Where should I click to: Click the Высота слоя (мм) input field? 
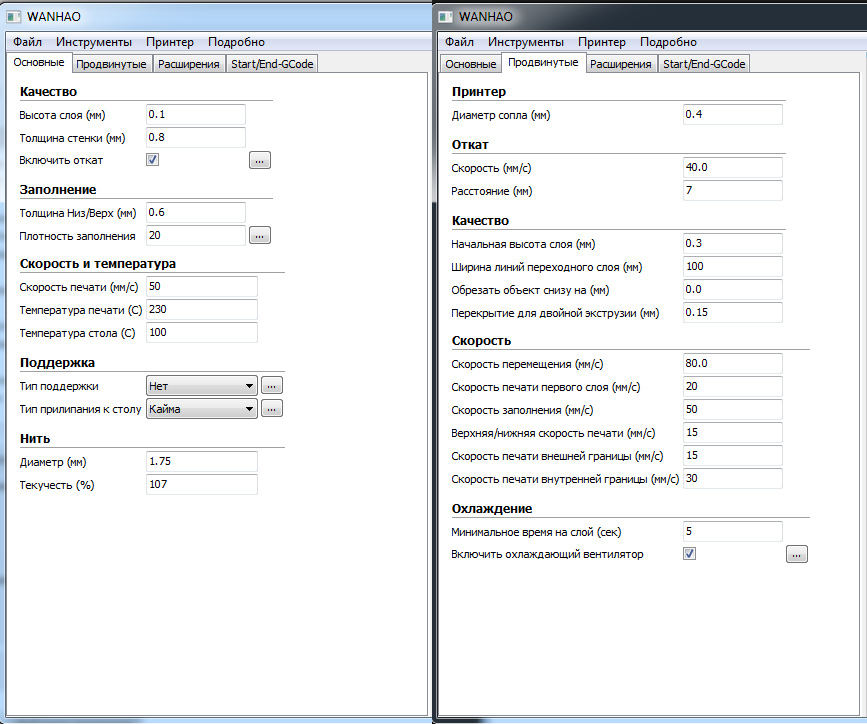(x=196, y=115)
